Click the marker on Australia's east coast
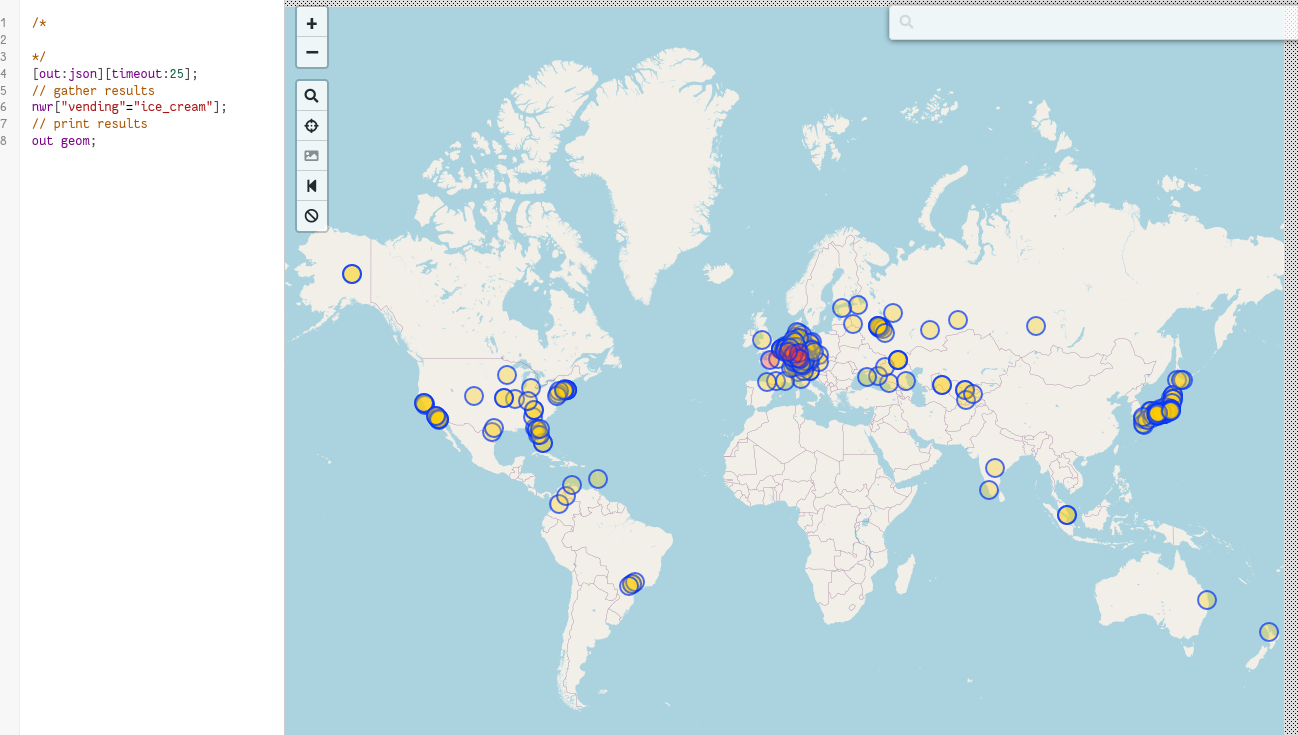This screenshot has height=735, width=1298. click(1207, 600)
